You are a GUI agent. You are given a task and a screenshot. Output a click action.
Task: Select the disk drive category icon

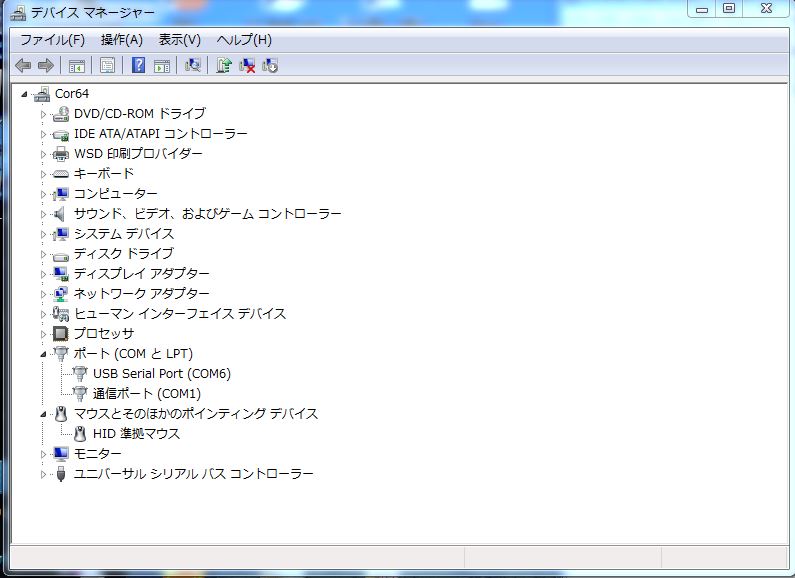[x=61, y=255]
